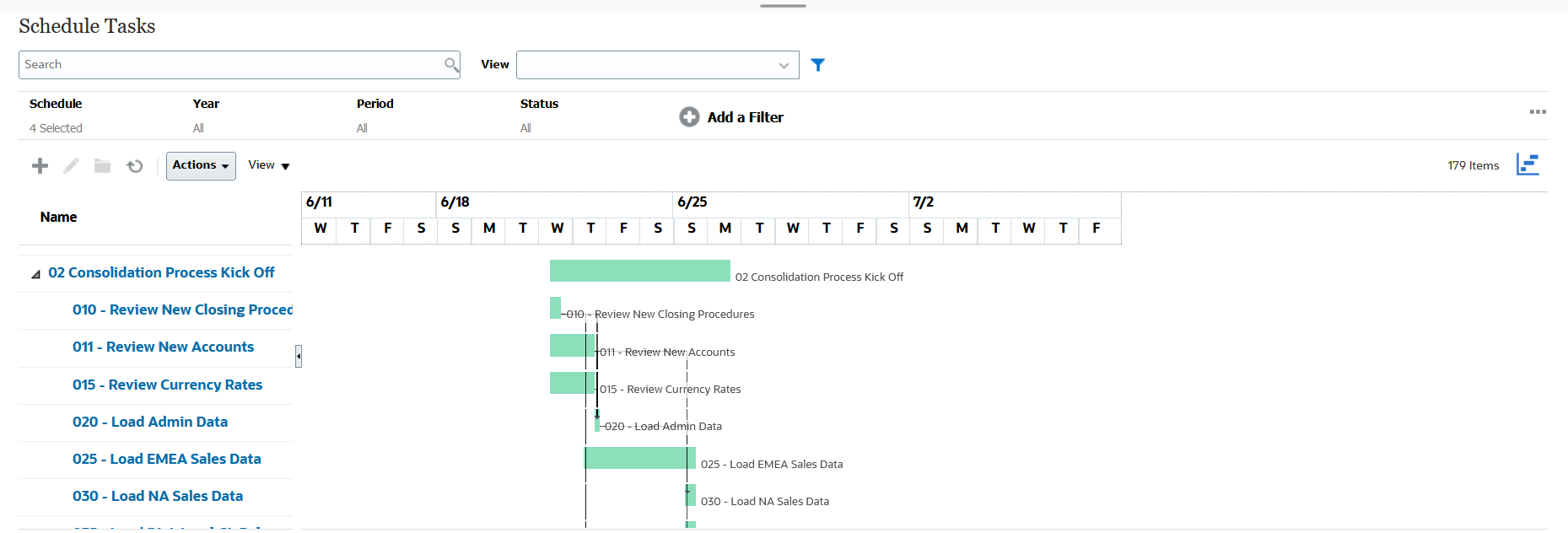Image resolution: width=1568 pixels, height=533 pixels.
Task: Collapse the 02 Consolidation Process Kick Off node
Action: tap(35, 274)
